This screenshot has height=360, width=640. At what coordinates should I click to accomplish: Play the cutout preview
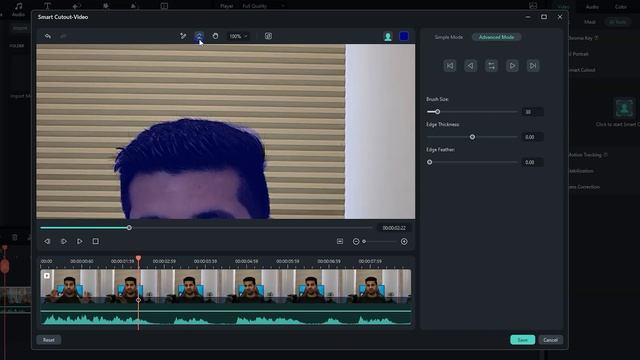pyautogui.click(x=80, y=241)
